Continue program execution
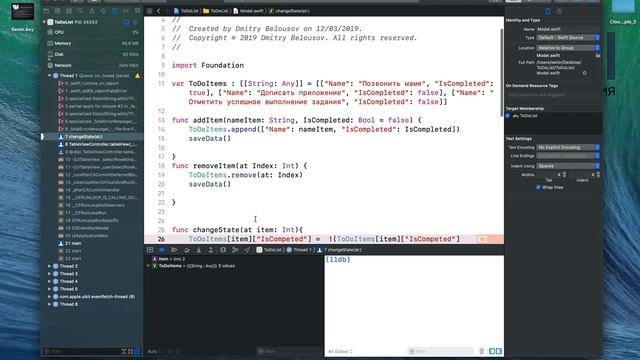 174,250
